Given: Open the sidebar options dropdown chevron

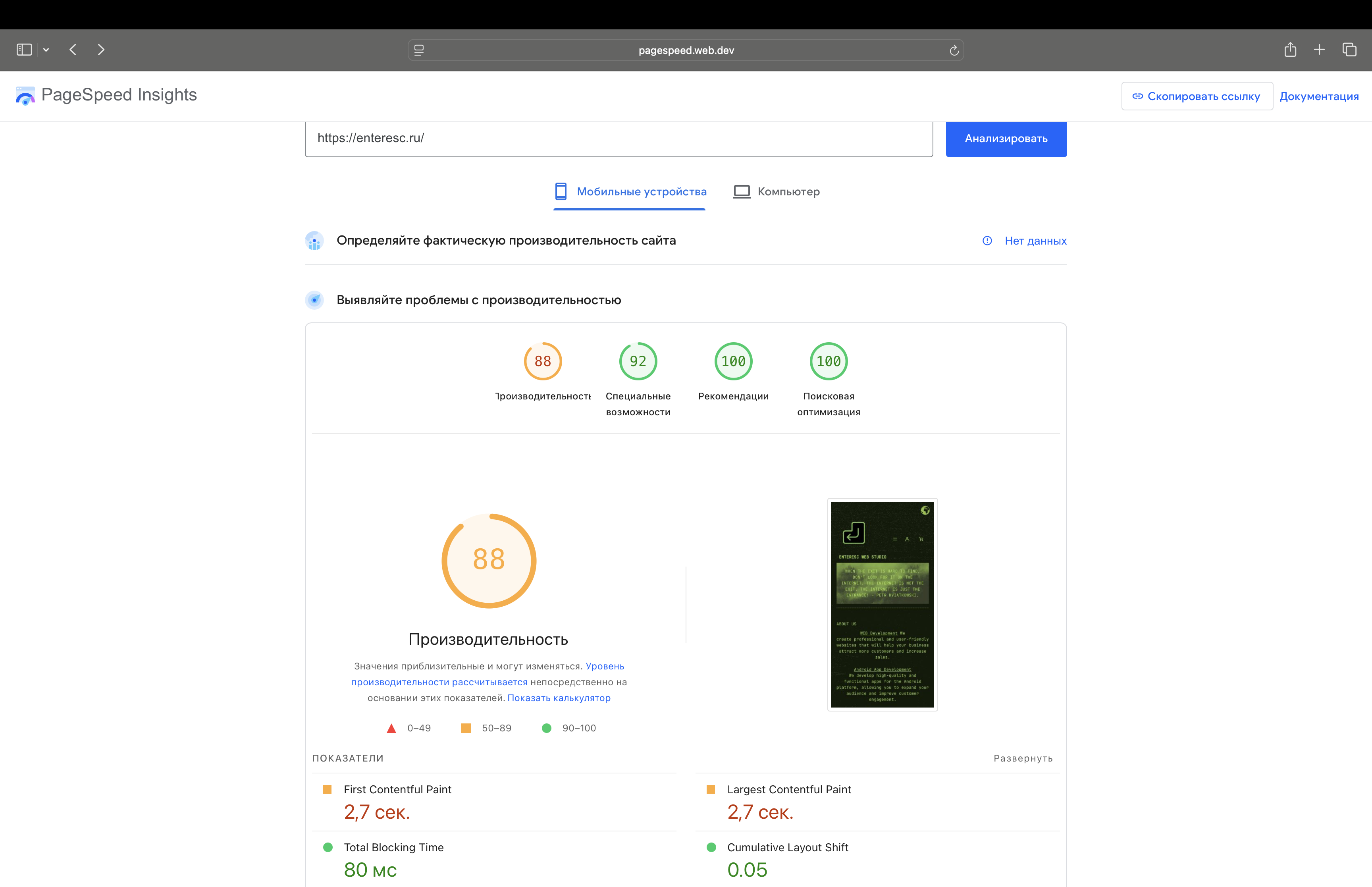Looking at the screenshot, I should point(46,50).
